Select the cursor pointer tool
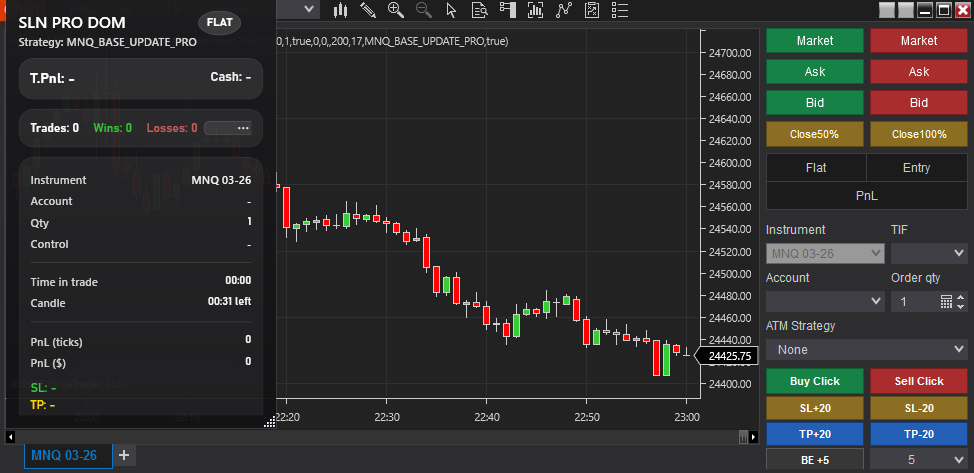Screen dimensions: 974x473 pos(451,10)
